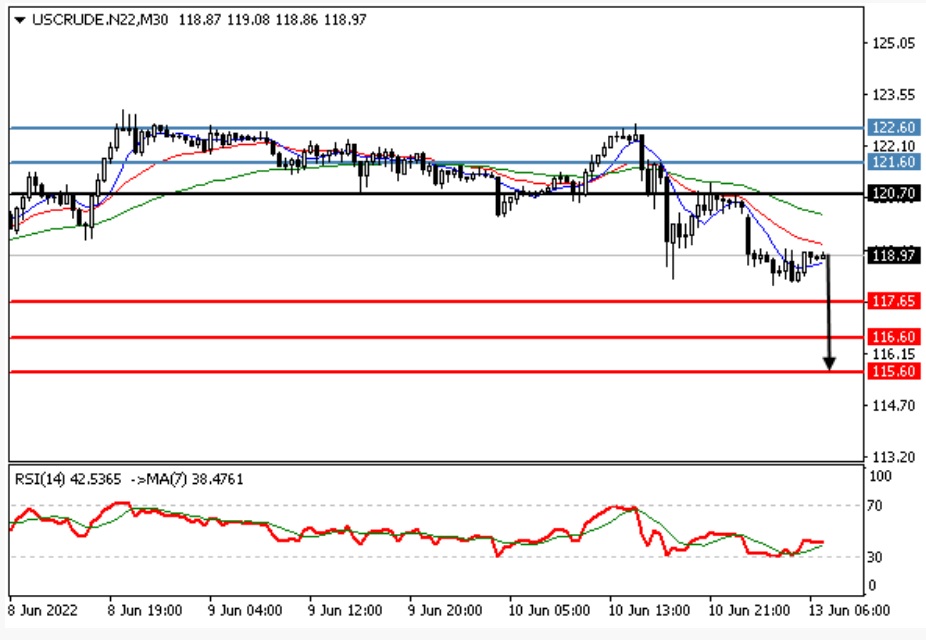926x640 pixels.
Task: Click the 9 Jun 12:00 time label
Action: tap(345, 611)
